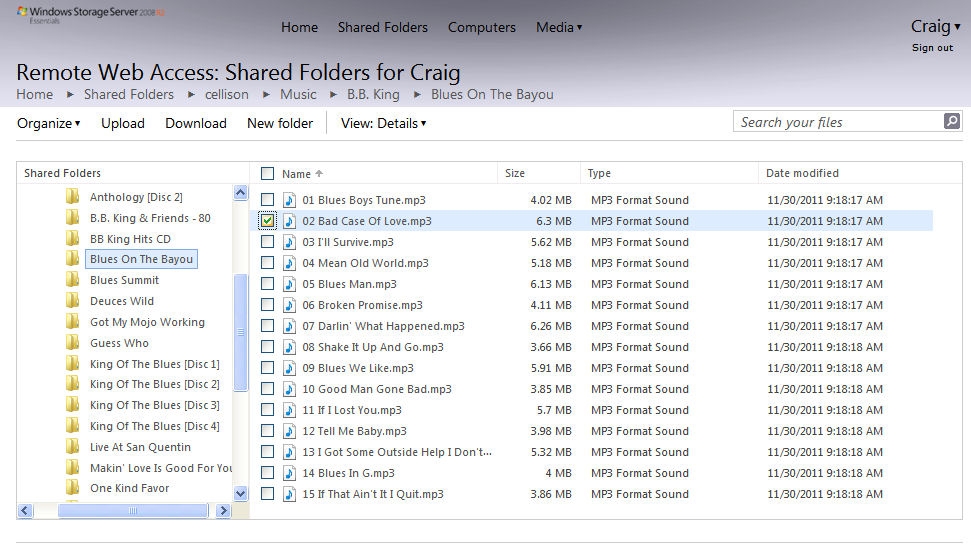The image size is (971, 548).
Task: Check the box for 05 Blues Man.mp3
Action: click(x=268, y=284)
